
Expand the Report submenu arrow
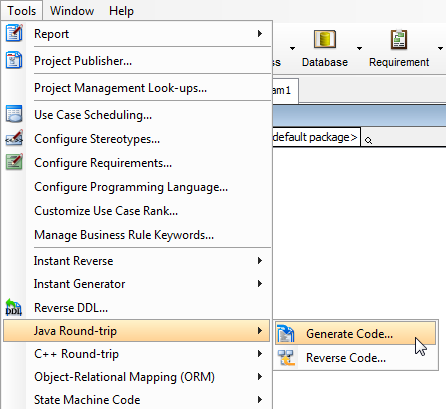click(260, 33)
